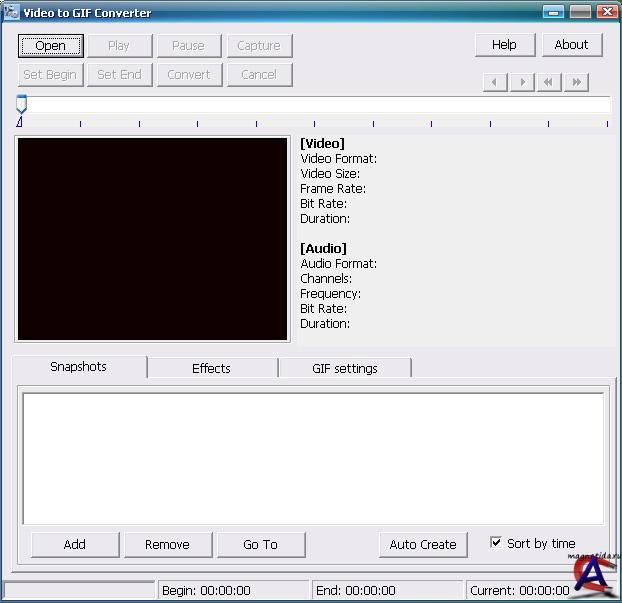
Task: Click the fast forward double-arrow icon
Action: point(576,82)
